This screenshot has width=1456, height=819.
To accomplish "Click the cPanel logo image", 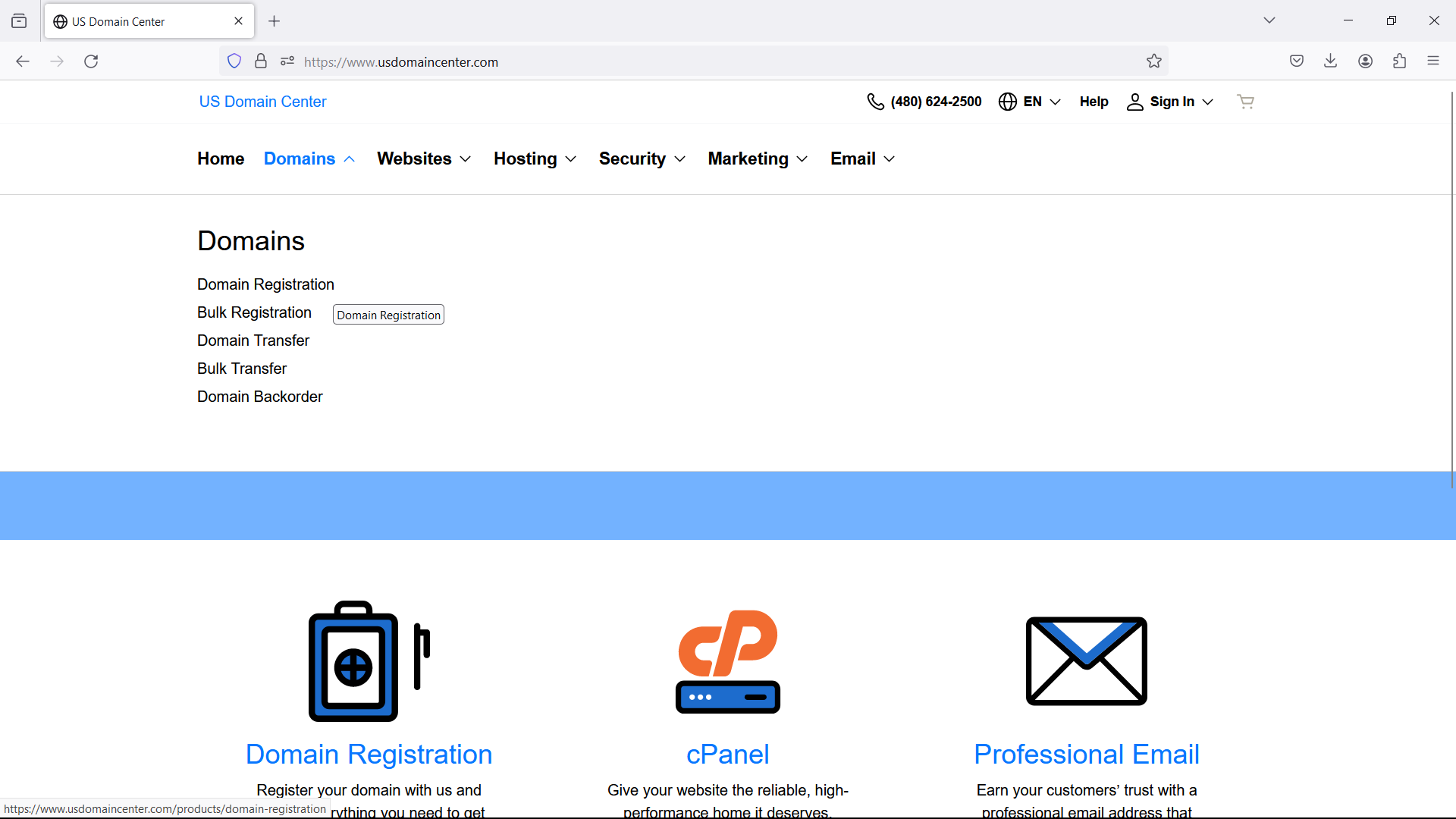I will [727, 661].
